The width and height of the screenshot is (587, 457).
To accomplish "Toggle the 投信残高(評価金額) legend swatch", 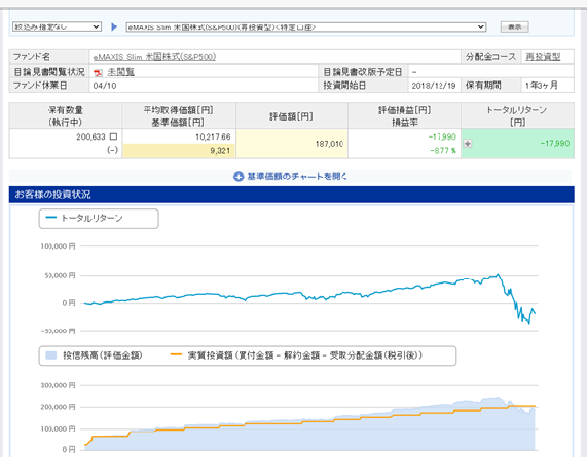I will point(51,355).
